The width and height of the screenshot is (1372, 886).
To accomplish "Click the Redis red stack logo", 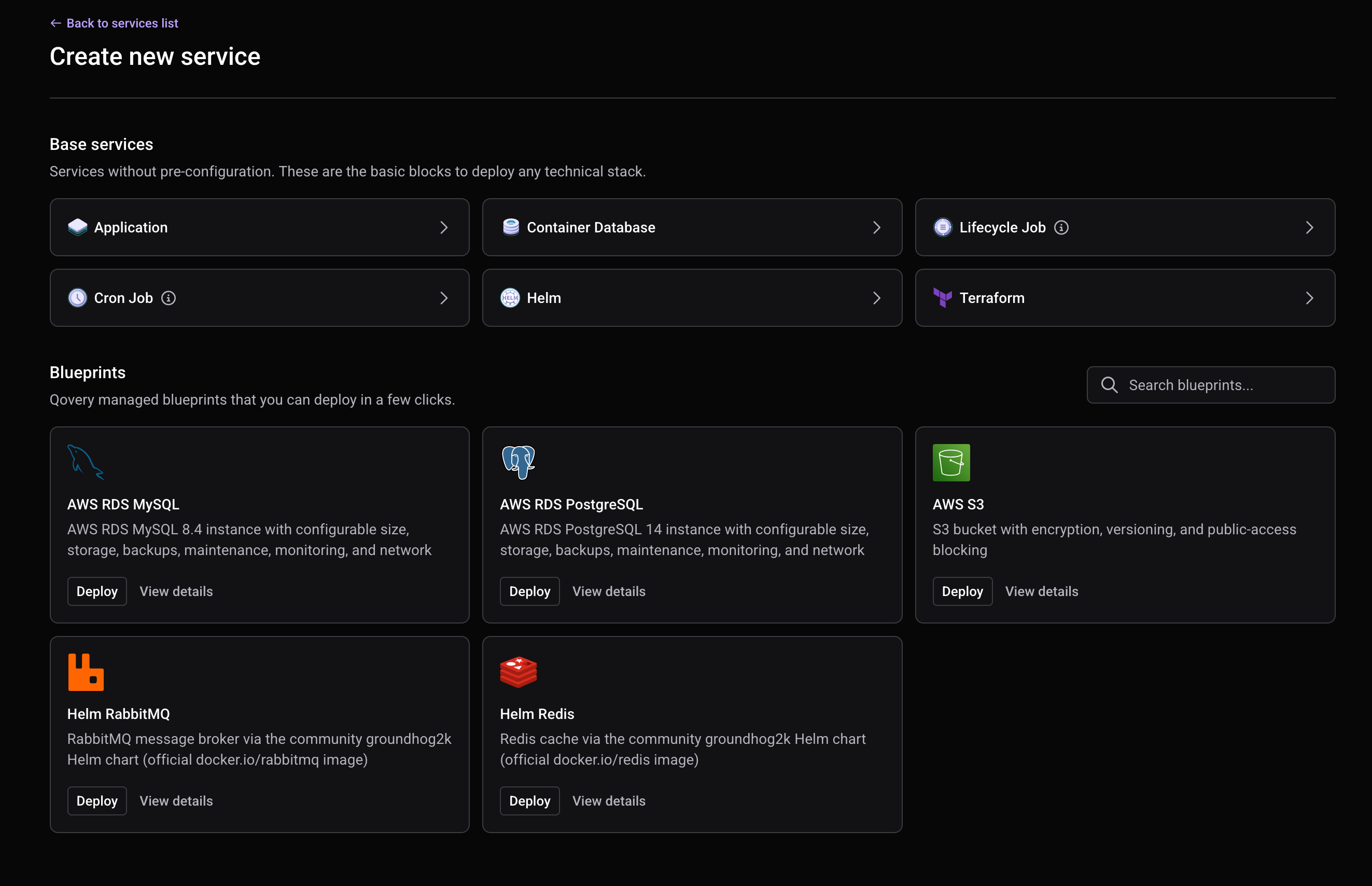I will coord(518,672).
